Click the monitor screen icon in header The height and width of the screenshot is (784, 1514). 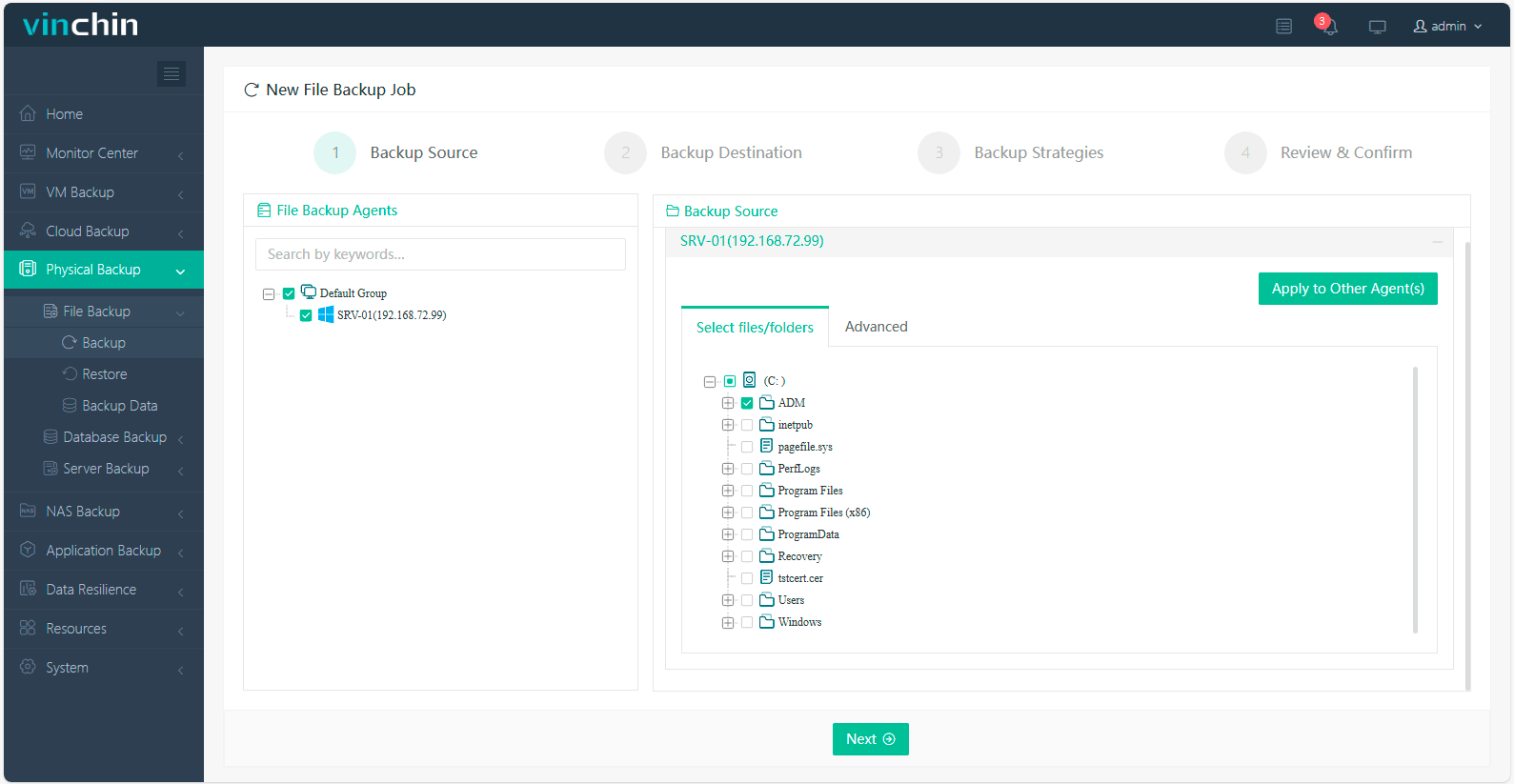pos(1377,27)
